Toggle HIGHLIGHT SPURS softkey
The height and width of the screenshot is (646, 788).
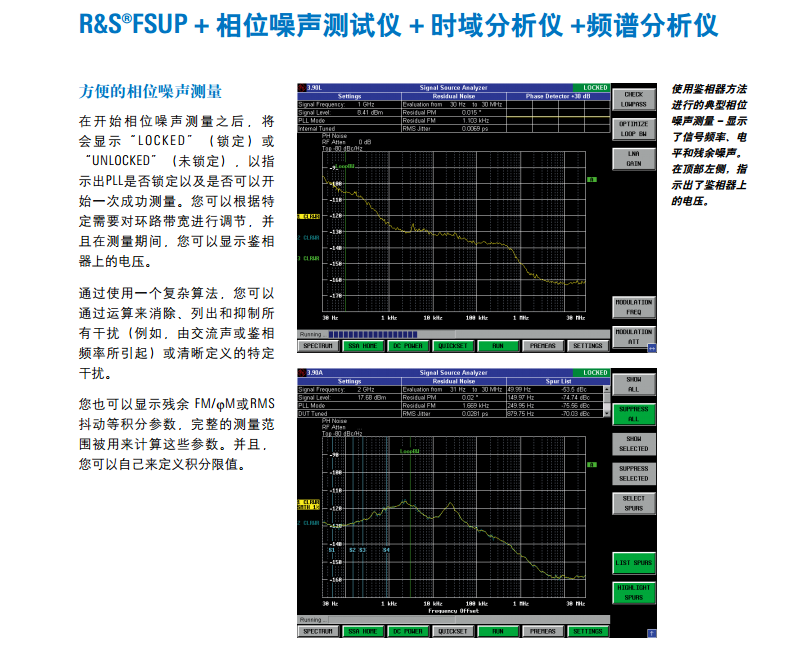pyautogui.click(x=634, y=593)
